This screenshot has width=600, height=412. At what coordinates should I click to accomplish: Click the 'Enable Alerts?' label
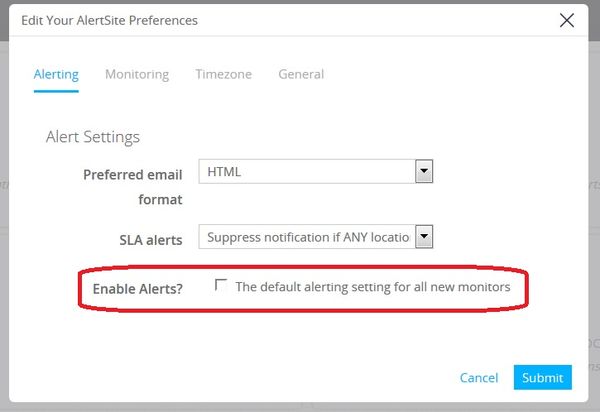click(x=137, y=289)
